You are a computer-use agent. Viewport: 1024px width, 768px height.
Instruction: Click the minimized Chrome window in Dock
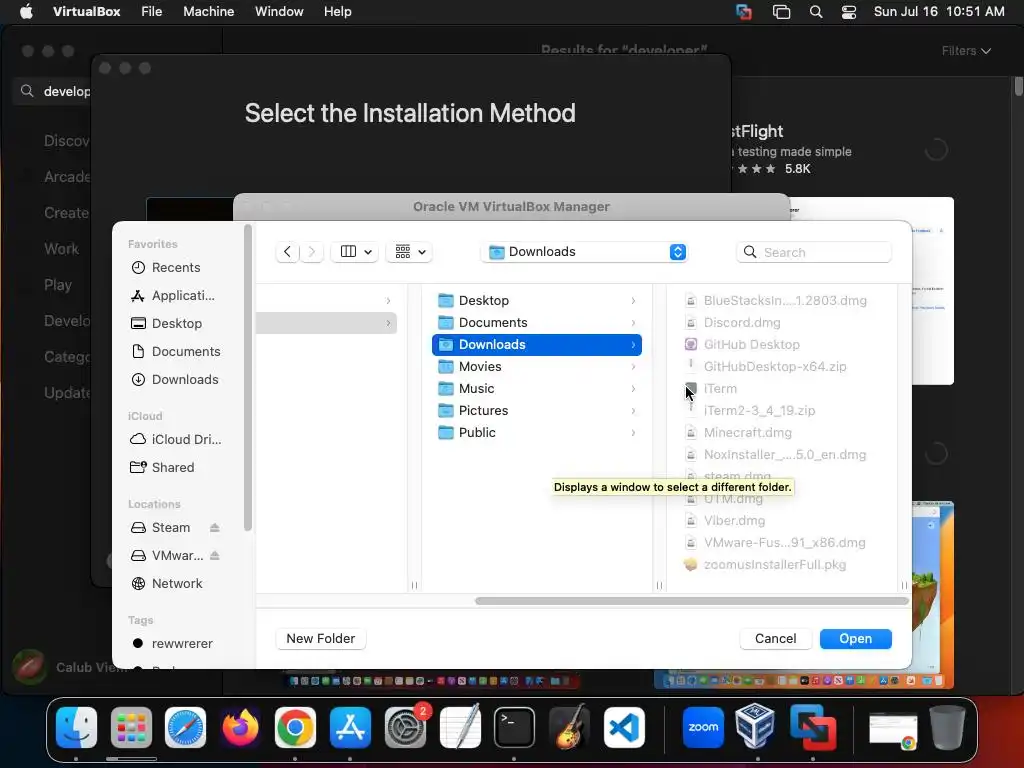tap(893, 730)
